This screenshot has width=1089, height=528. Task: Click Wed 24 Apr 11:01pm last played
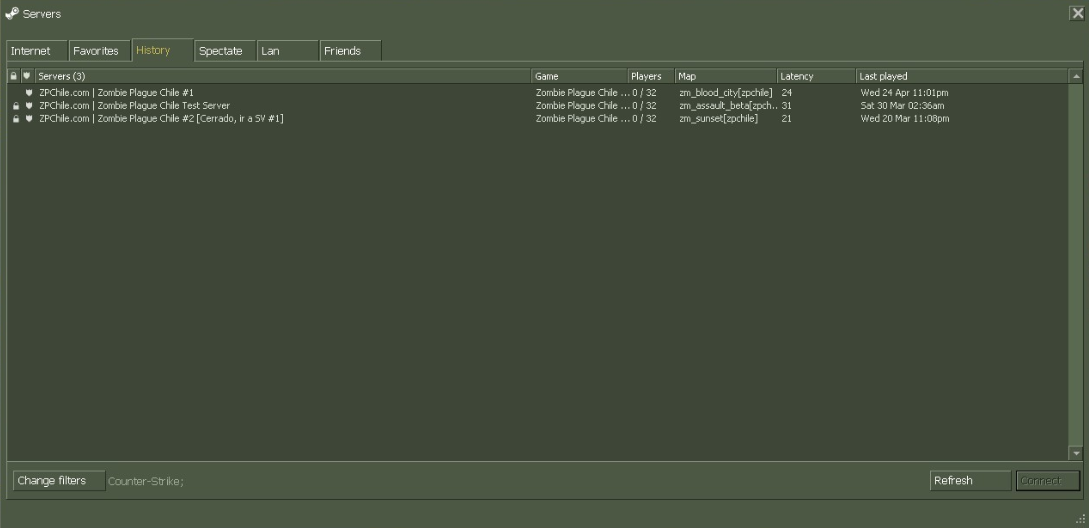tap(904, 92)
